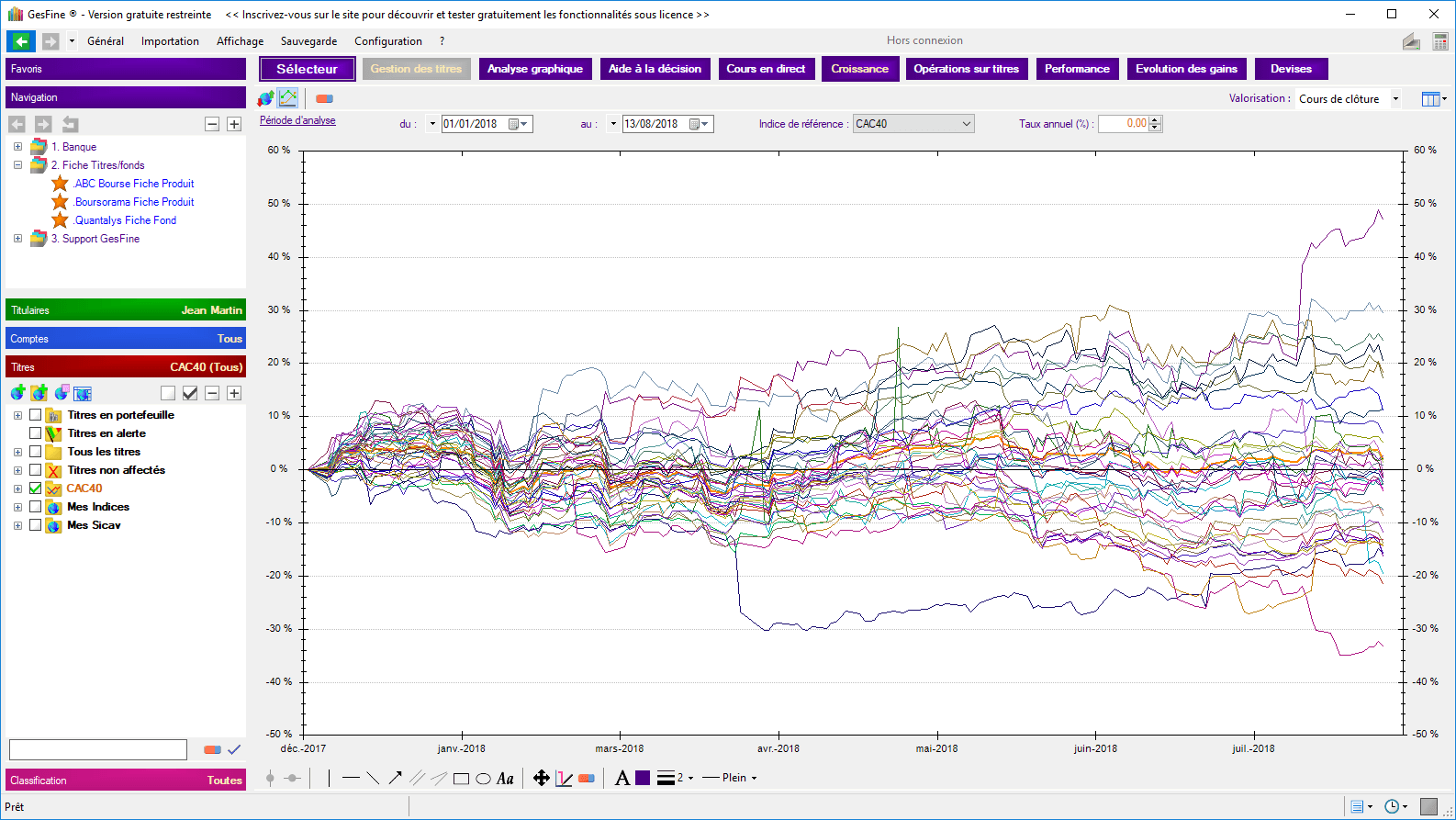This screenshot has height=820, width=1456.
Task: Select the arrow drawing tool
Action: [395, 778]
